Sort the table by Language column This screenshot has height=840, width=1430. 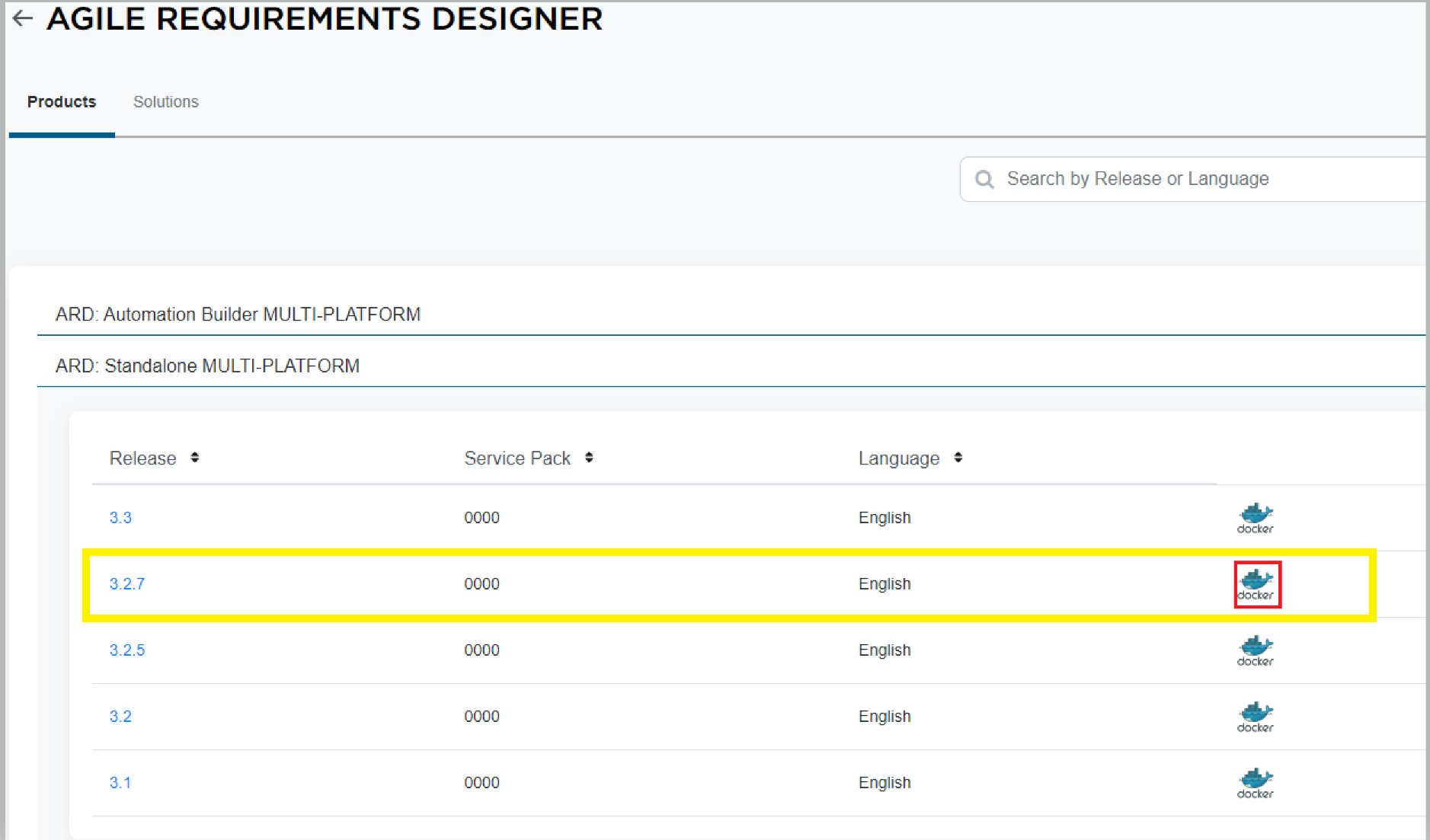[958, 458]
